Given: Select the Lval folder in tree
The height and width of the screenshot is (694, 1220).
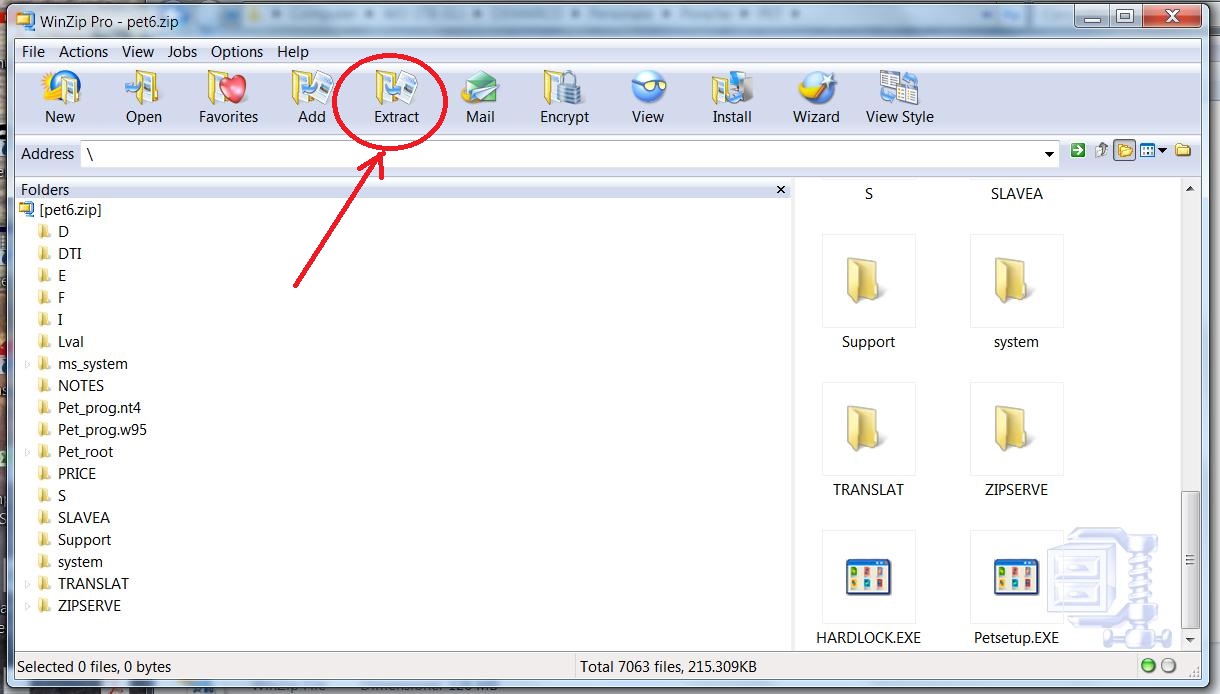Looking at the screenshot, I should point(70,342).
